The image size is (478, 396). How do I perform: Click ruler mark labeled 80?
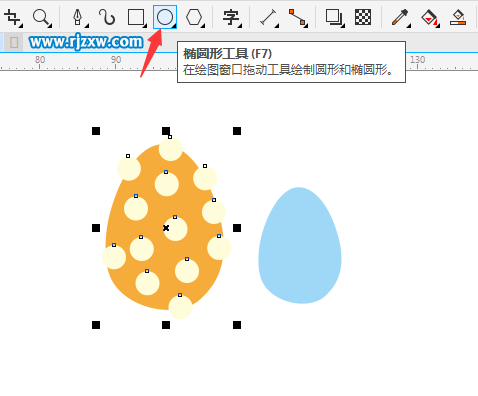click(40, 60)
